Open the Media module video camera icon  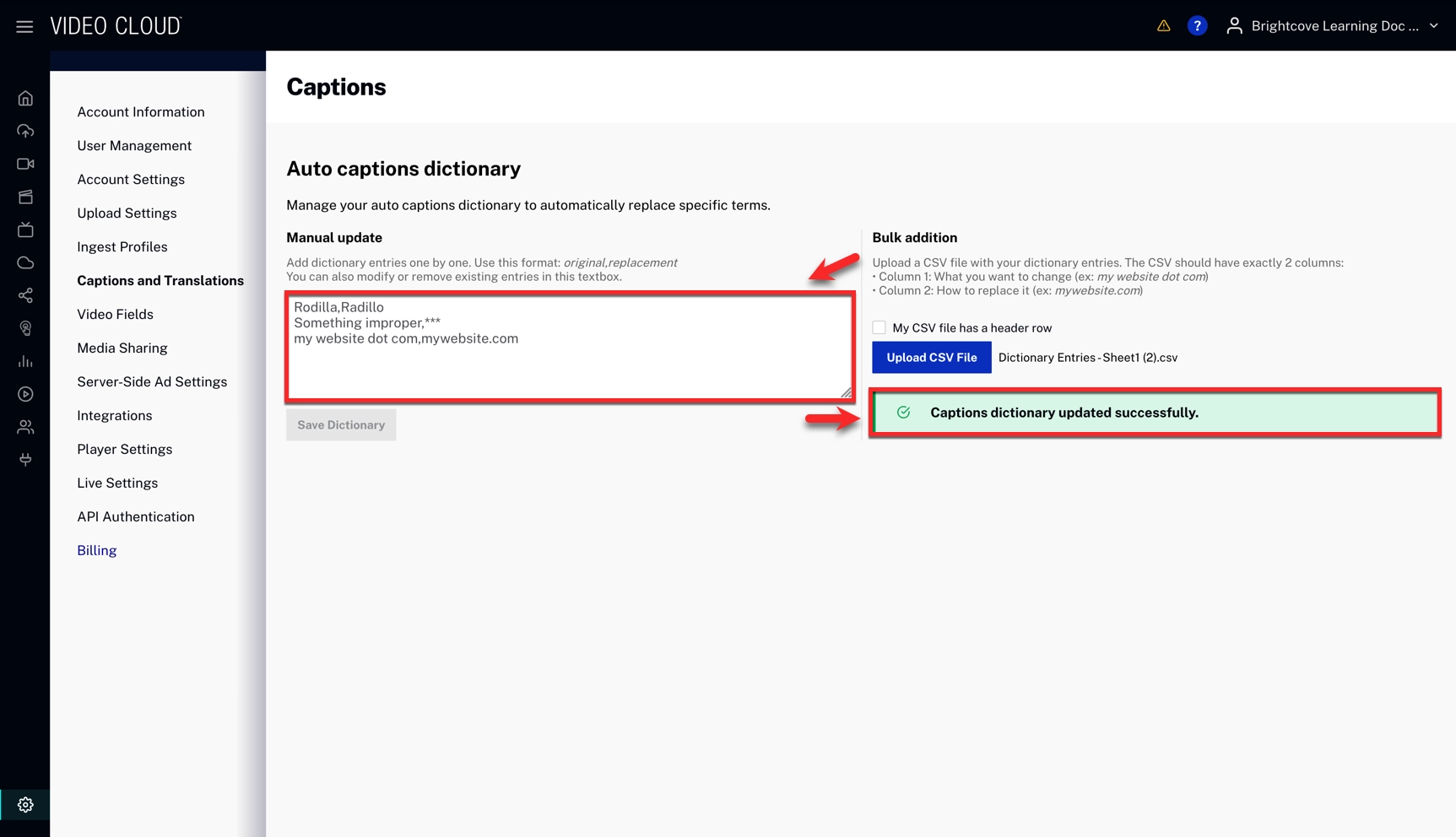click(25, 164)
